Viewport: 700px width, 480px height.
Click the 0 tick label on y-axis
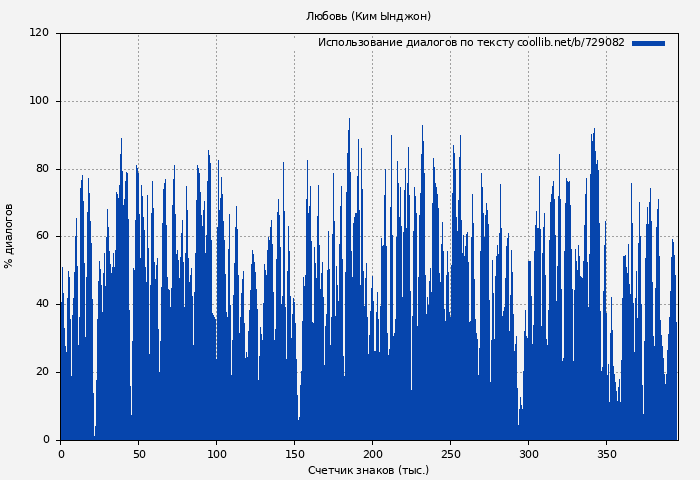(46, 440)
